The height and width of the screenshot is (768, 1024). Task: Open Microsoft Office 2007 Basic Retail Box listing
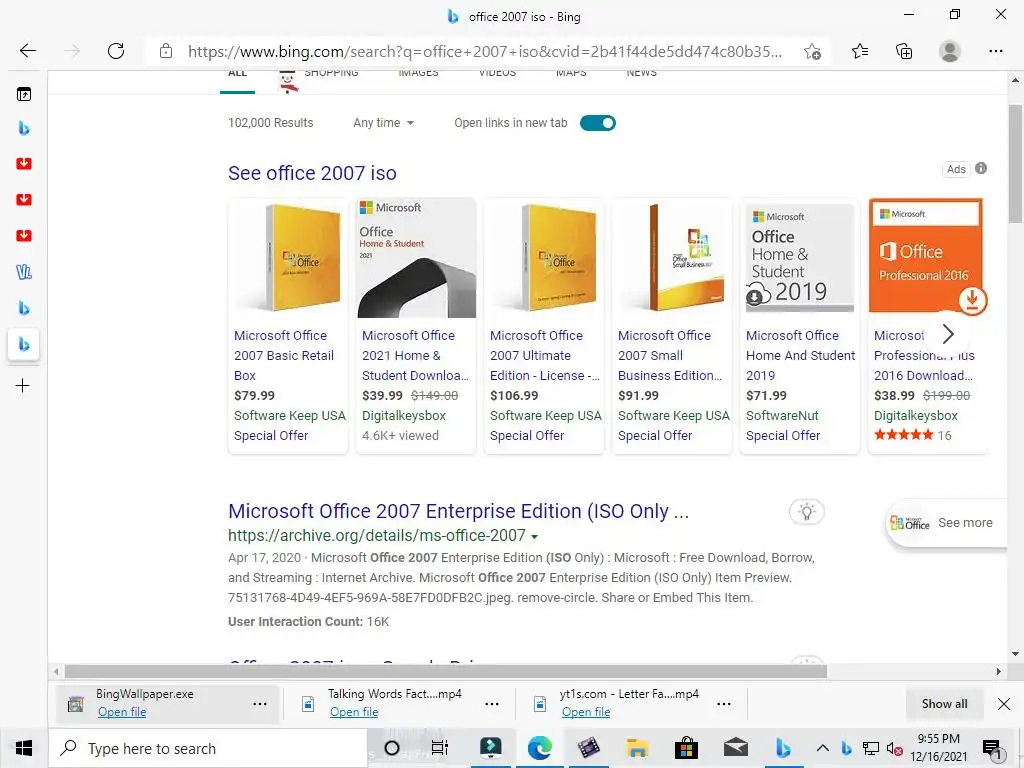coord(284,355)
